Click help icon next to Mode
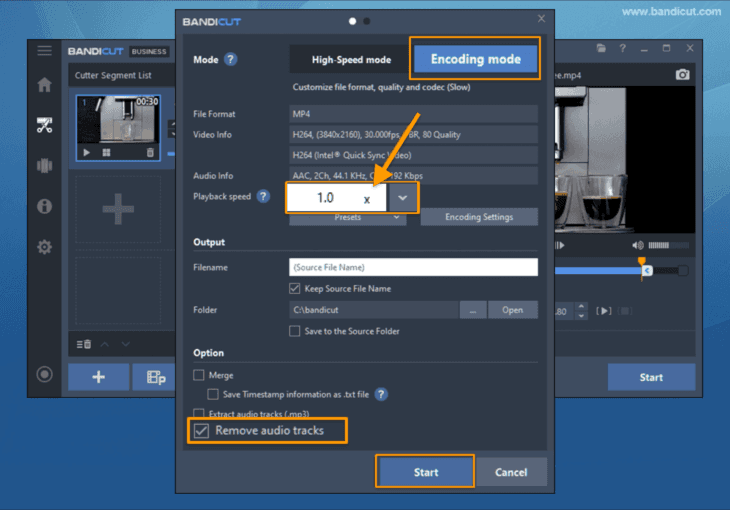This screenshot has height=510, width=730. click(231, 60)
